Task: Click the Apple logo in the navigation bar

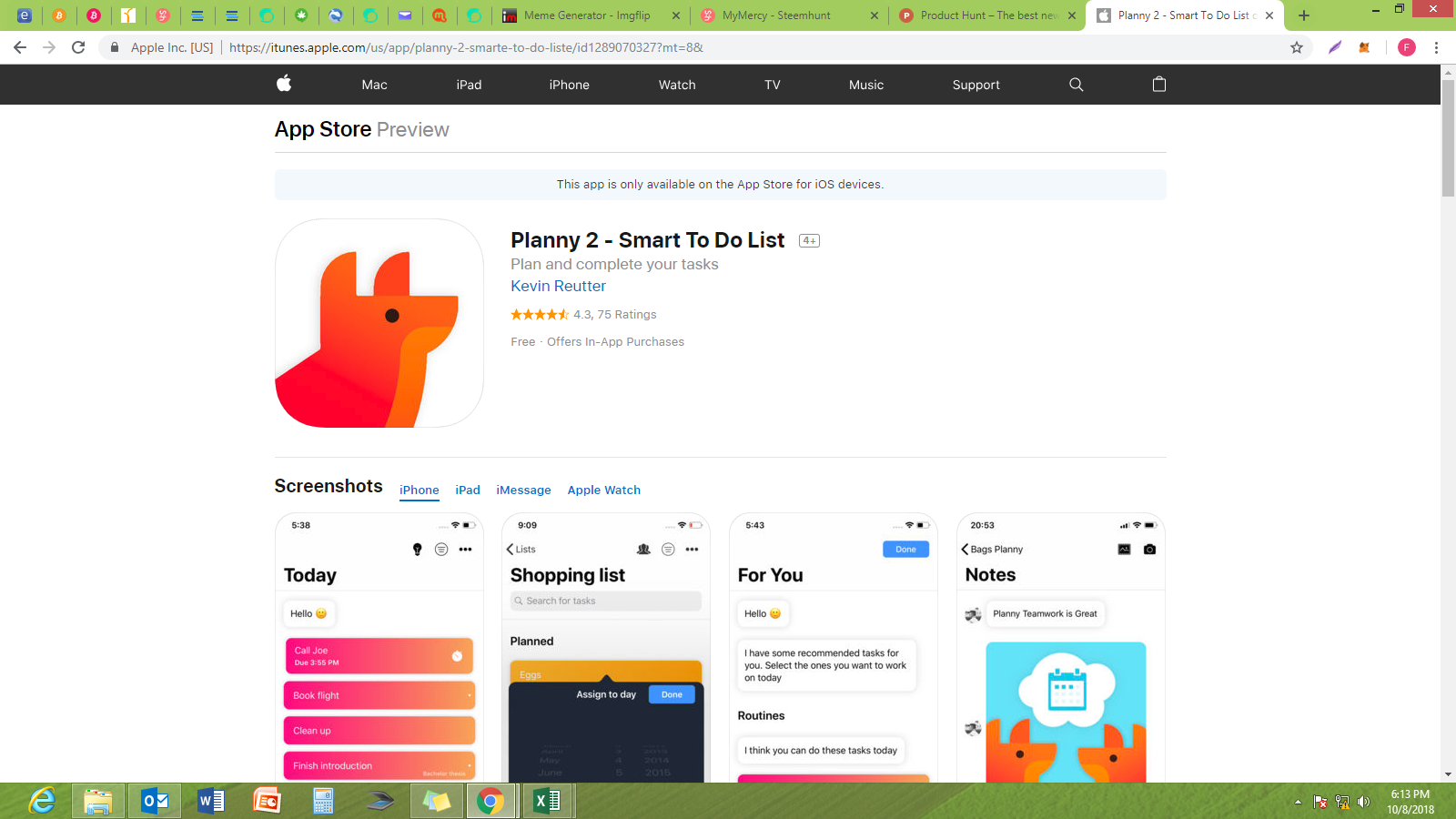Action: 284,84
